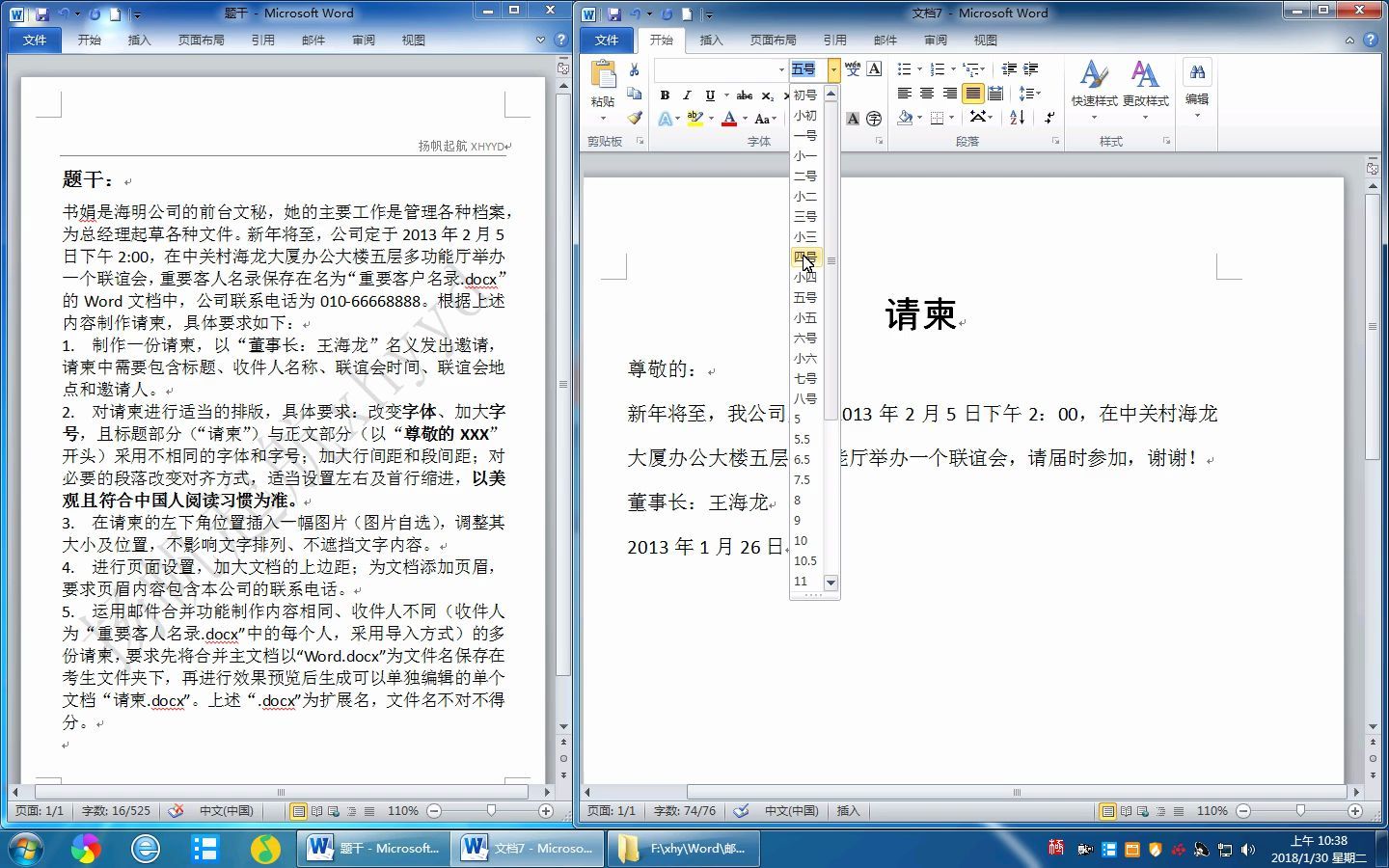Open multilevel list dropdown
Screen dimensions: 1389x868
pyautogui.click(x=983, y=68)
